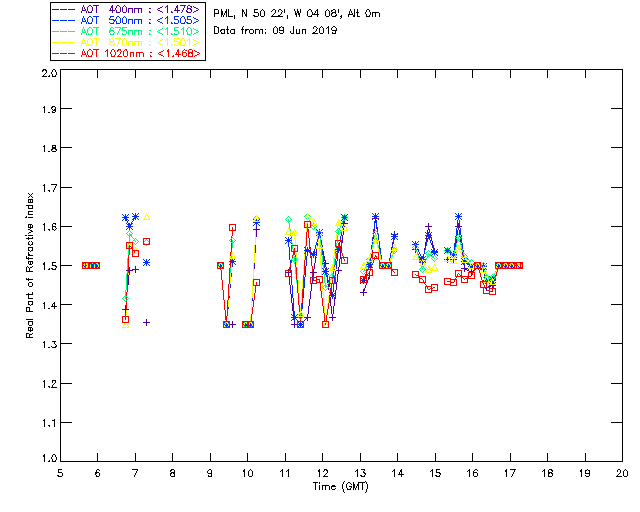
Task: Click the red dashed line legend sample
Action: click(x=64, y=53)
